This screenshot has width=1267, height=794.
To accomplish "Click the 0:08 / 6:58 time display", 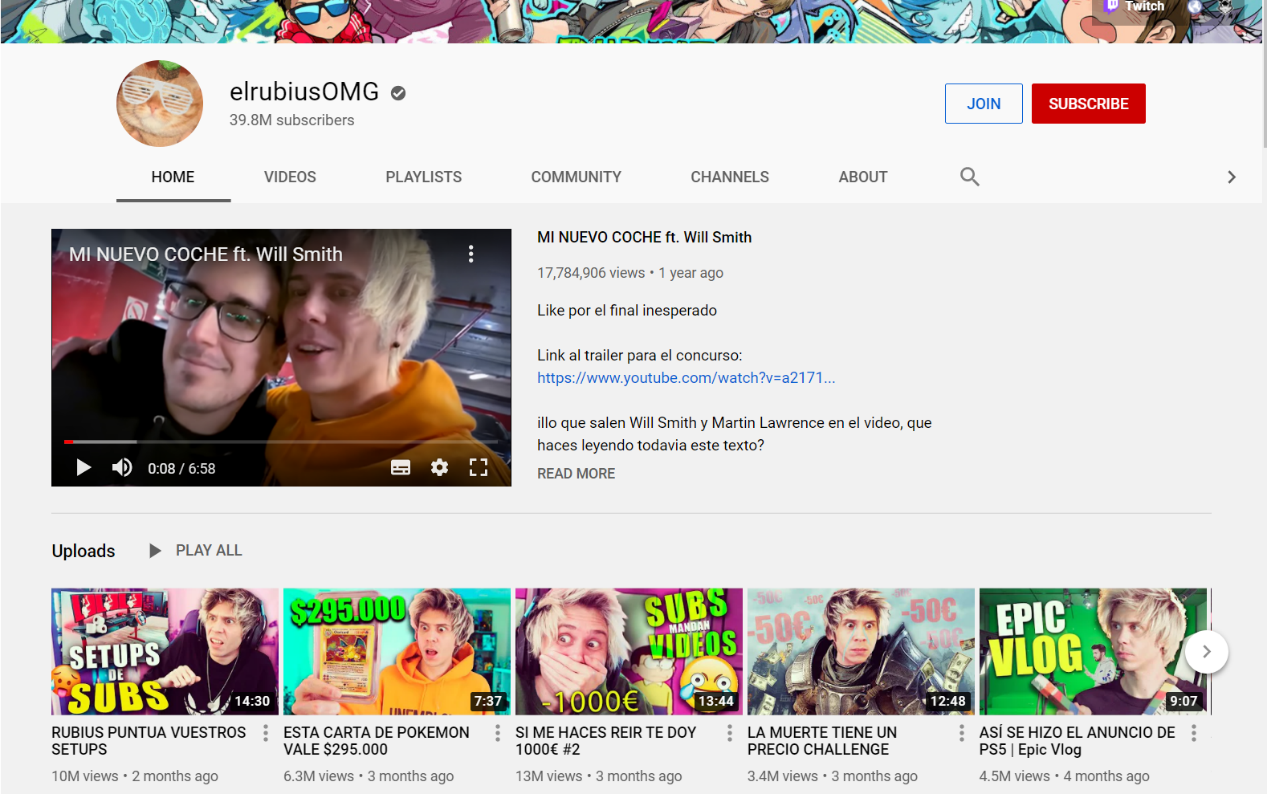I will click(x=182, y=468).
